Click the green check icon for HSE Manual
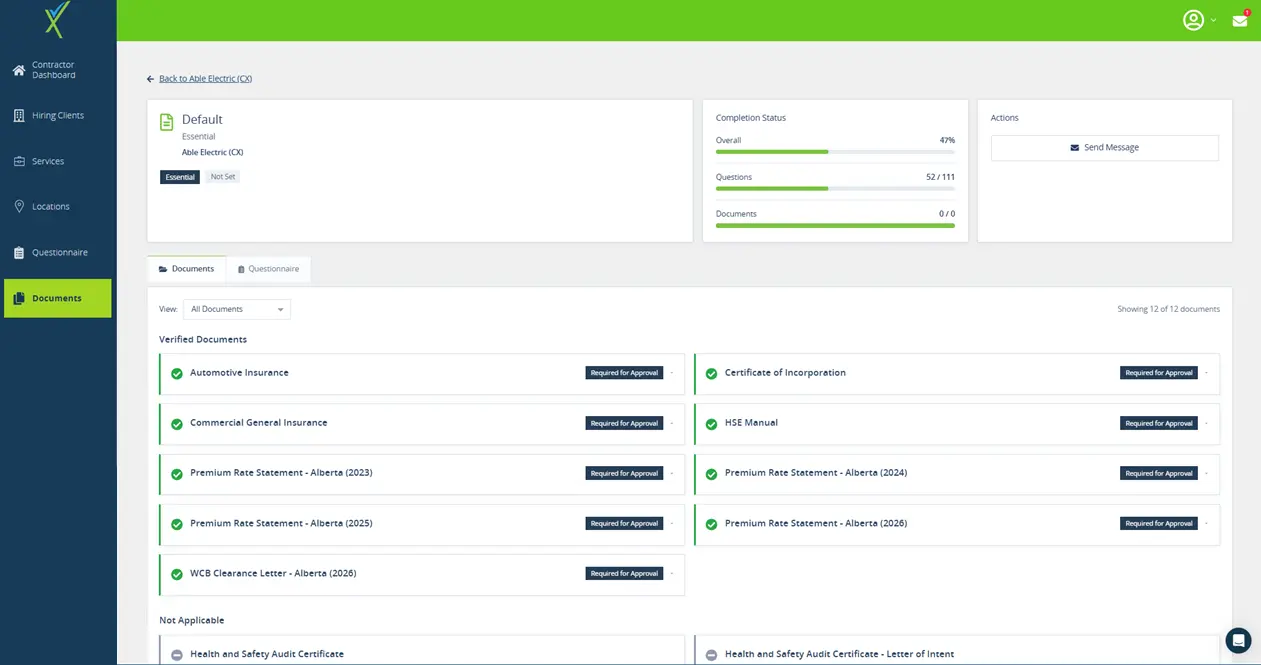This screenshot has width=1261, height=665. (712, 424)
